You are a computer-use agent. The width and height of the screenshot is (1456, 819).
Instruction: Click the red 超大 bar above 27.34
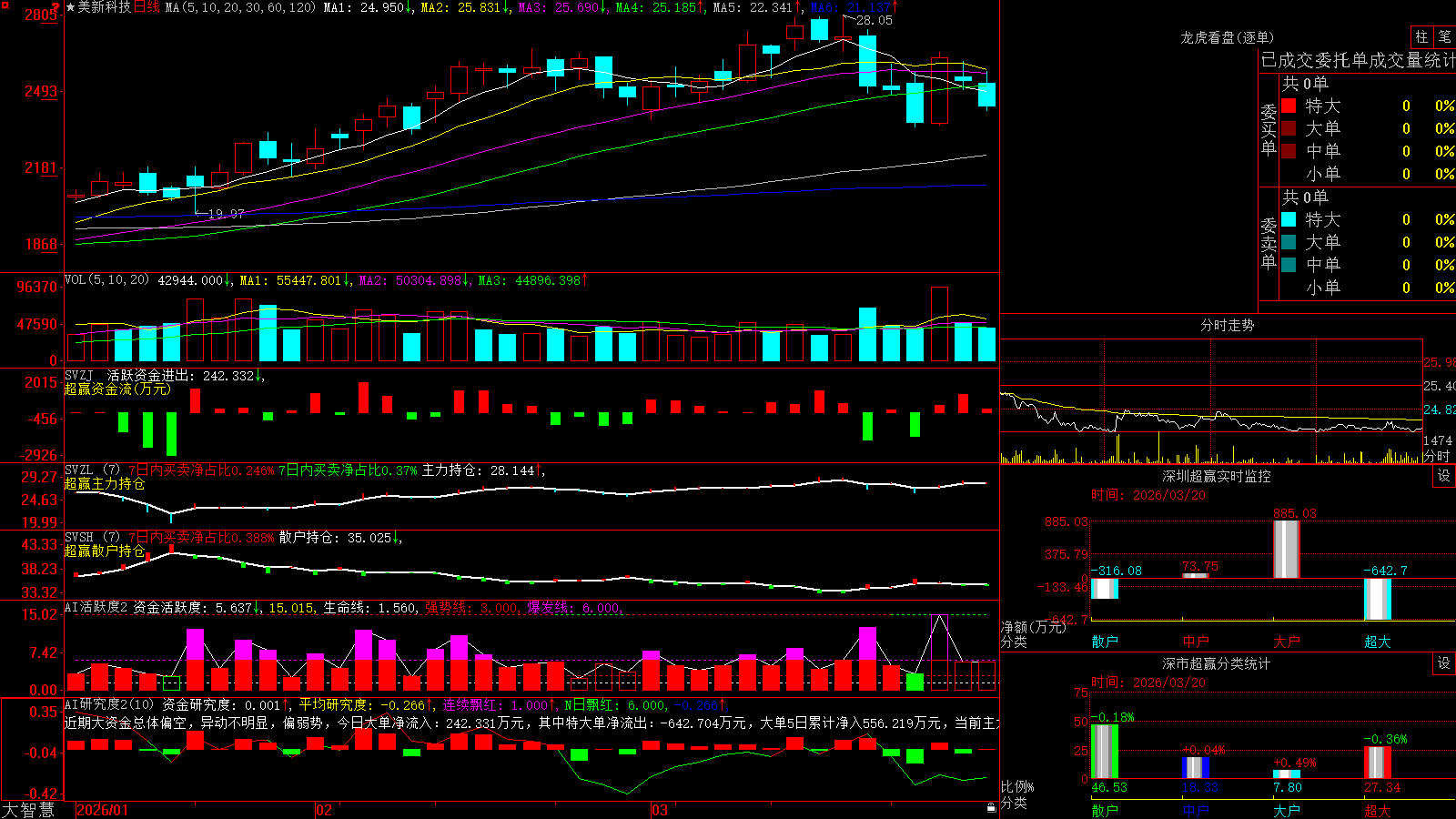pyautogui.click(x=1378, y=763)
